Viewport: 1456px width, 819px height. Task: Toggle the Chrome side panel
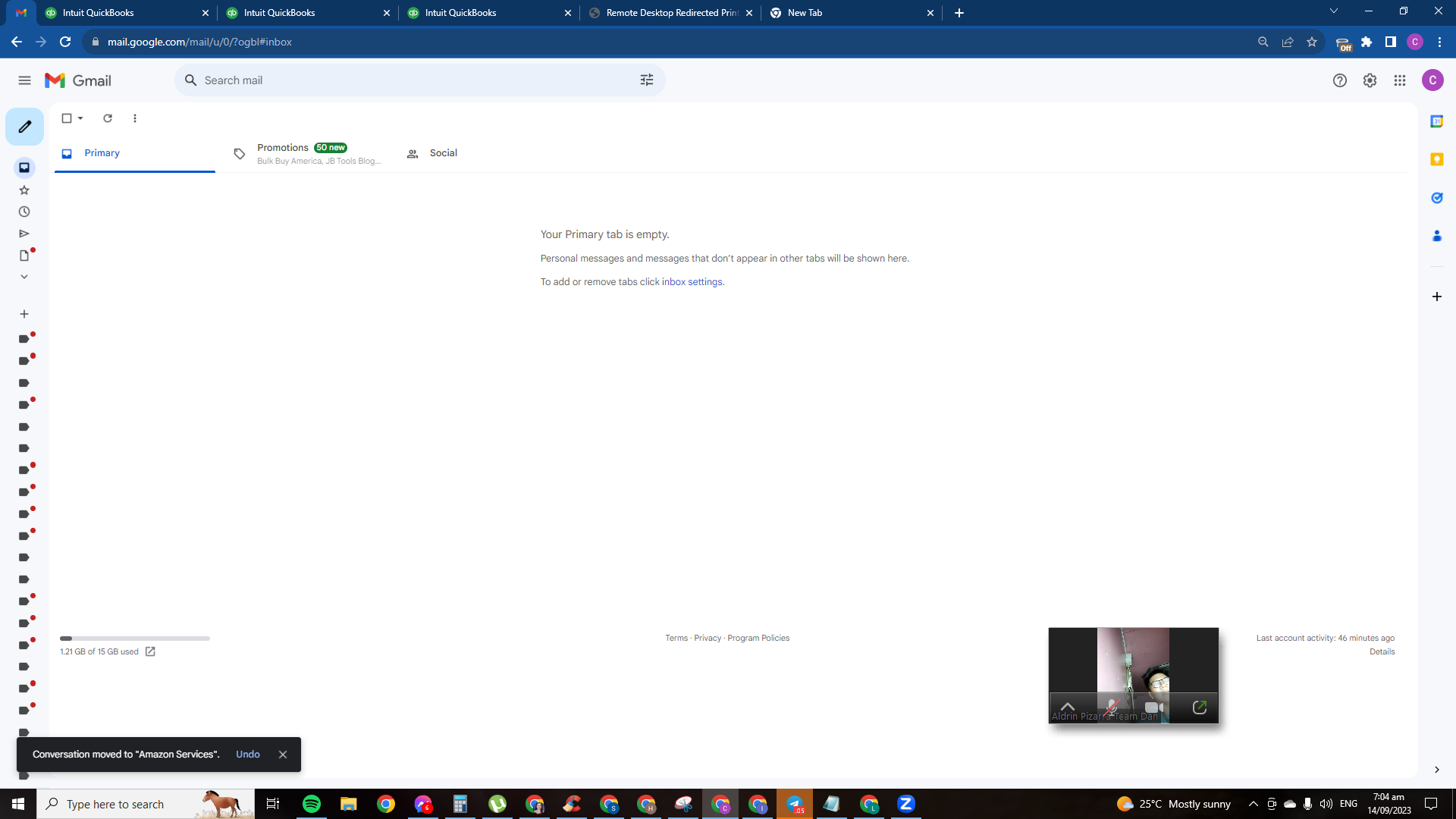(x=1391, y=42)
